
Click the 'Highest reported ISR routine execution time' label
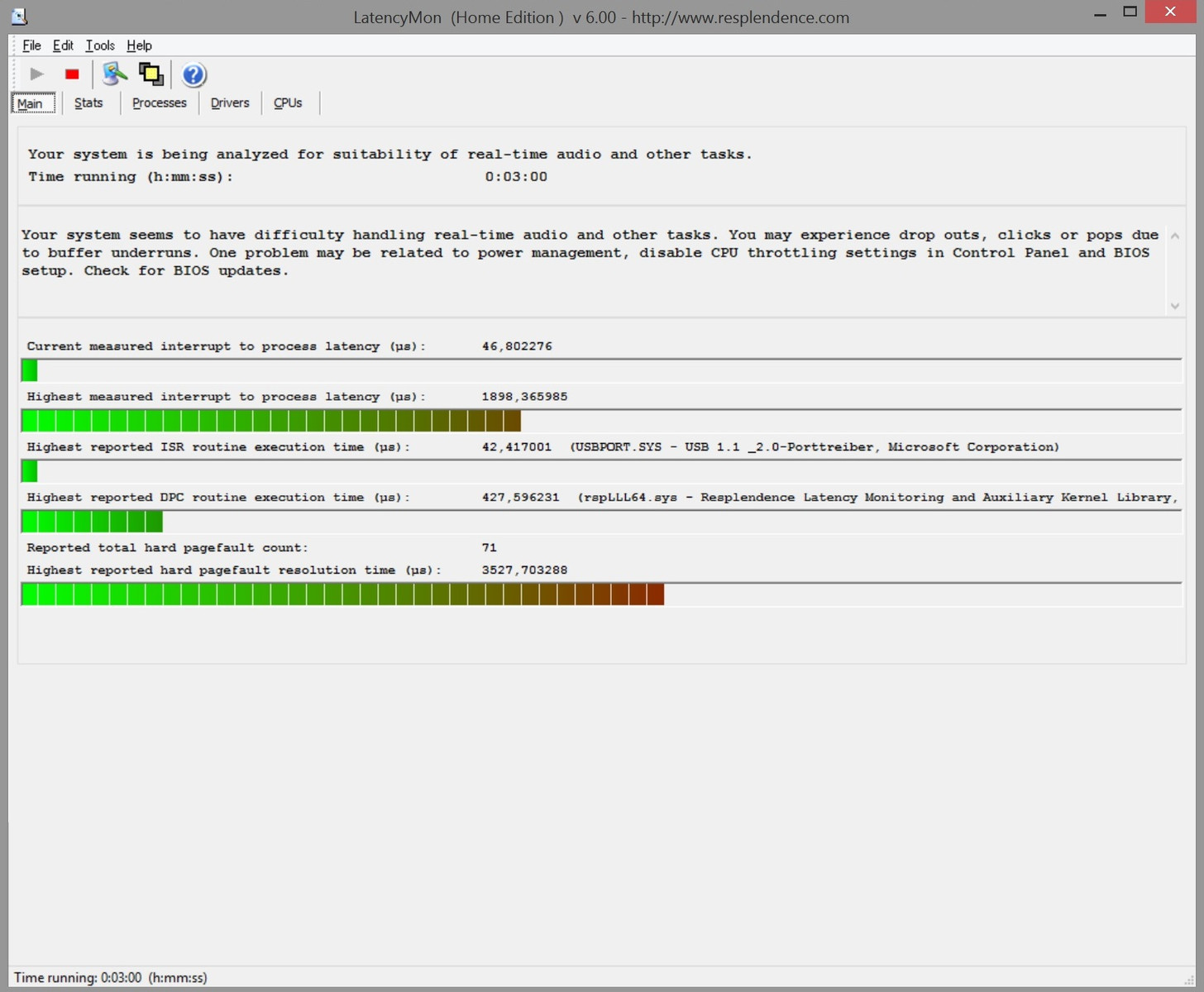(x=218, y=447)
